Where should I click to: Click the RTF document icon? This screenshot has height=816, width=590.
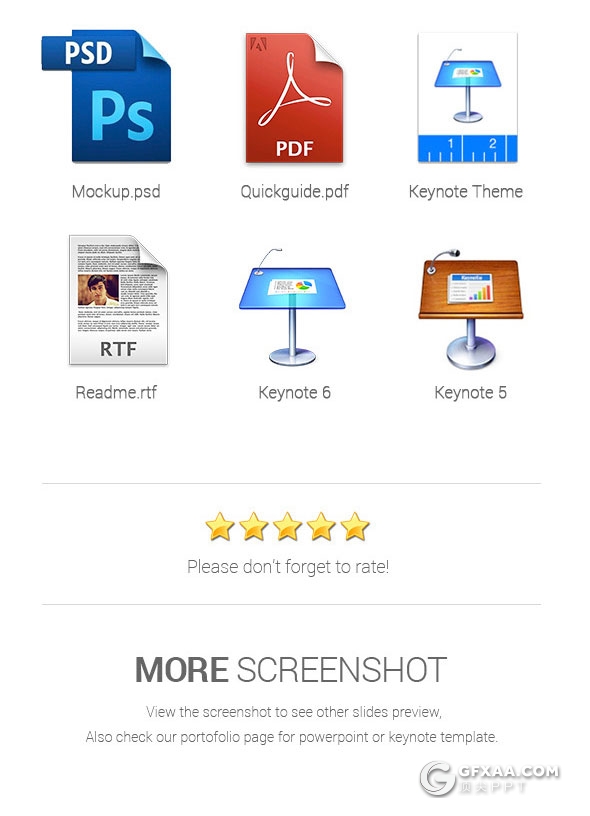click(118, 300)
